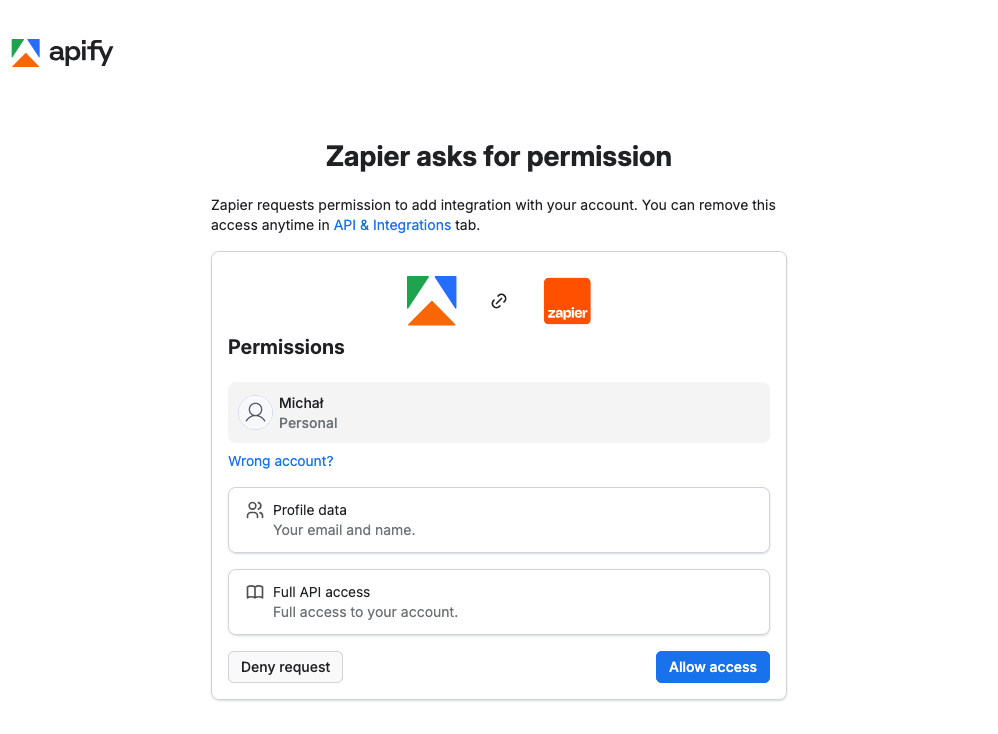The image size is (998, 734).
Task: Click the chain link icon between the logos
Action: coord(499,300)
